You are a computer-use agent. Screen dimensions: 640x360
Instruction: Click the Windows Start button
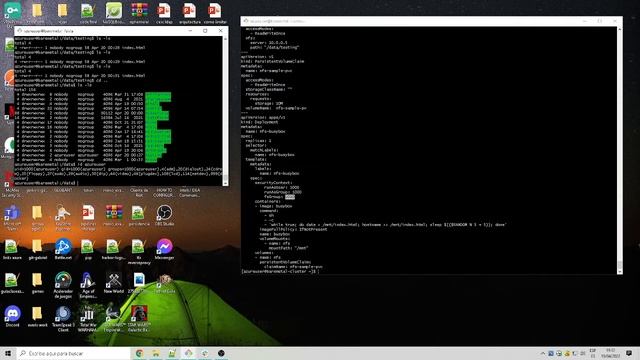tap(8, 353)
